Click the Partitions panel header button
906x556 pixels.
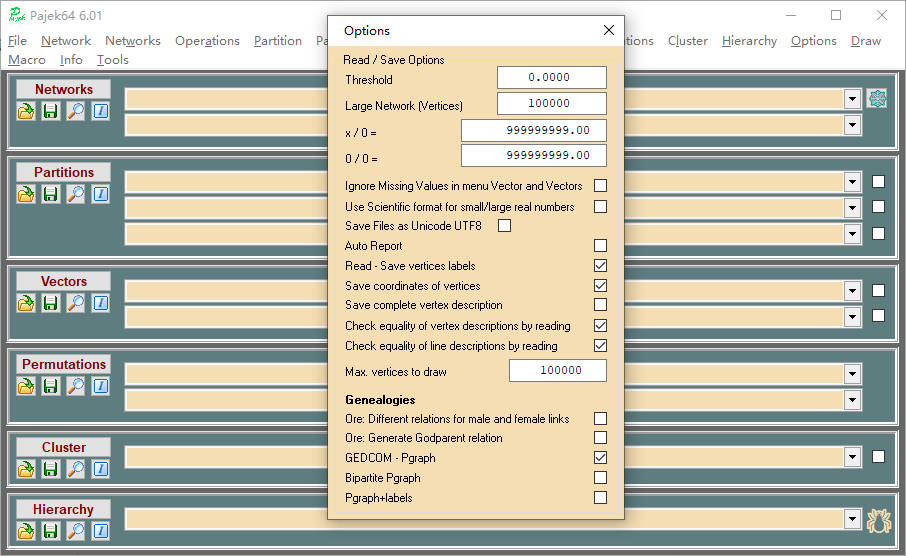(63, 172)
